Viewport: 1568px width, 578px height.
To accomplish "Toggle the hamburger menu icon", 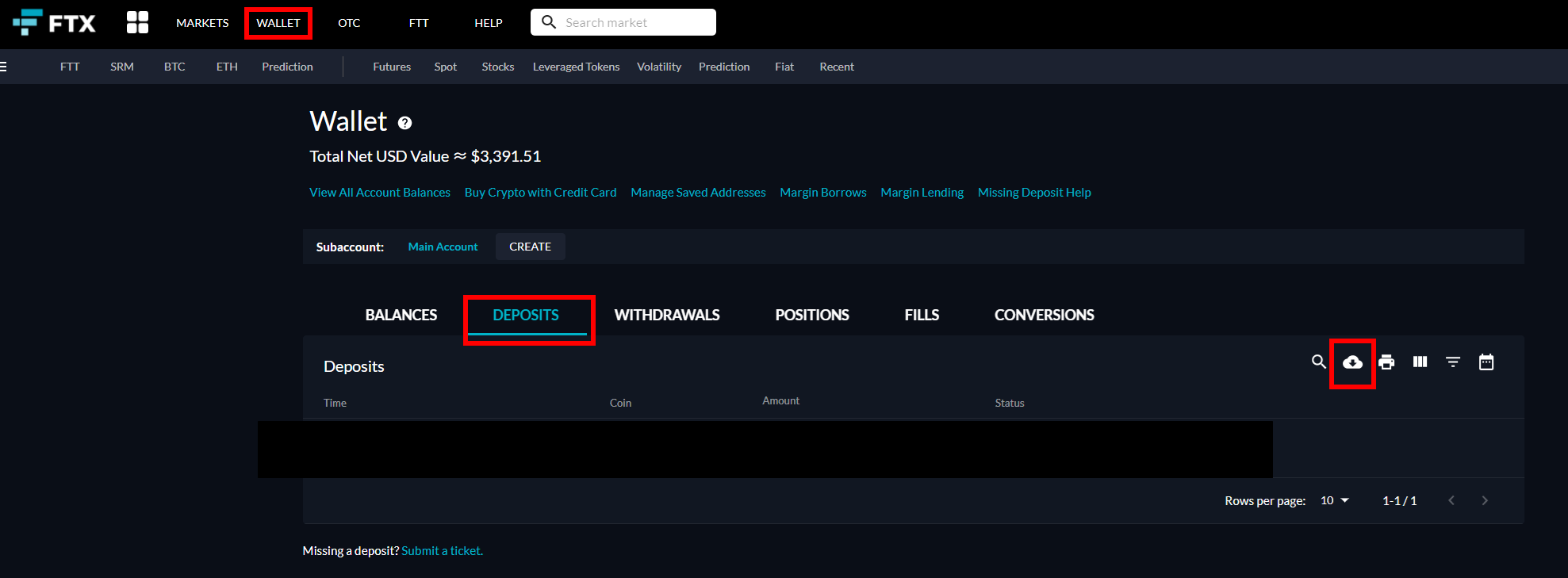I will [3, 67].
